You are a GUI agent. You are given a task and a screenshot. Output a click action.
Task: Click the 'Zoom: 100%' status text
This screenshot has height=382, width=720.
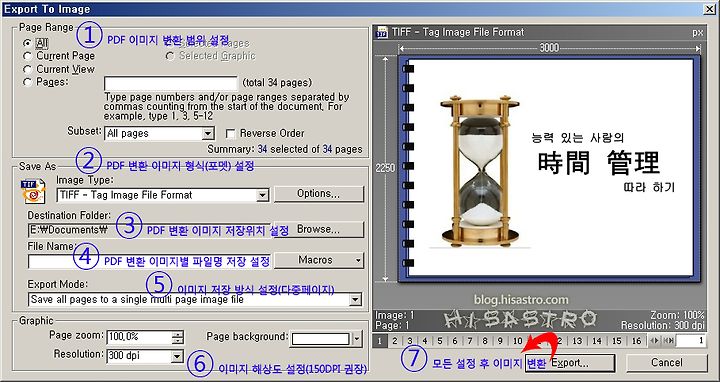point(677,315)
